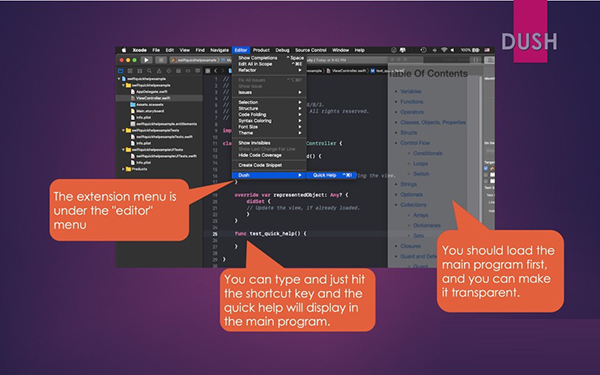This screenshot has height=375, width=600.
Task: Select Assets.xcassets in project navigator
Action: (x=150, y=104)
